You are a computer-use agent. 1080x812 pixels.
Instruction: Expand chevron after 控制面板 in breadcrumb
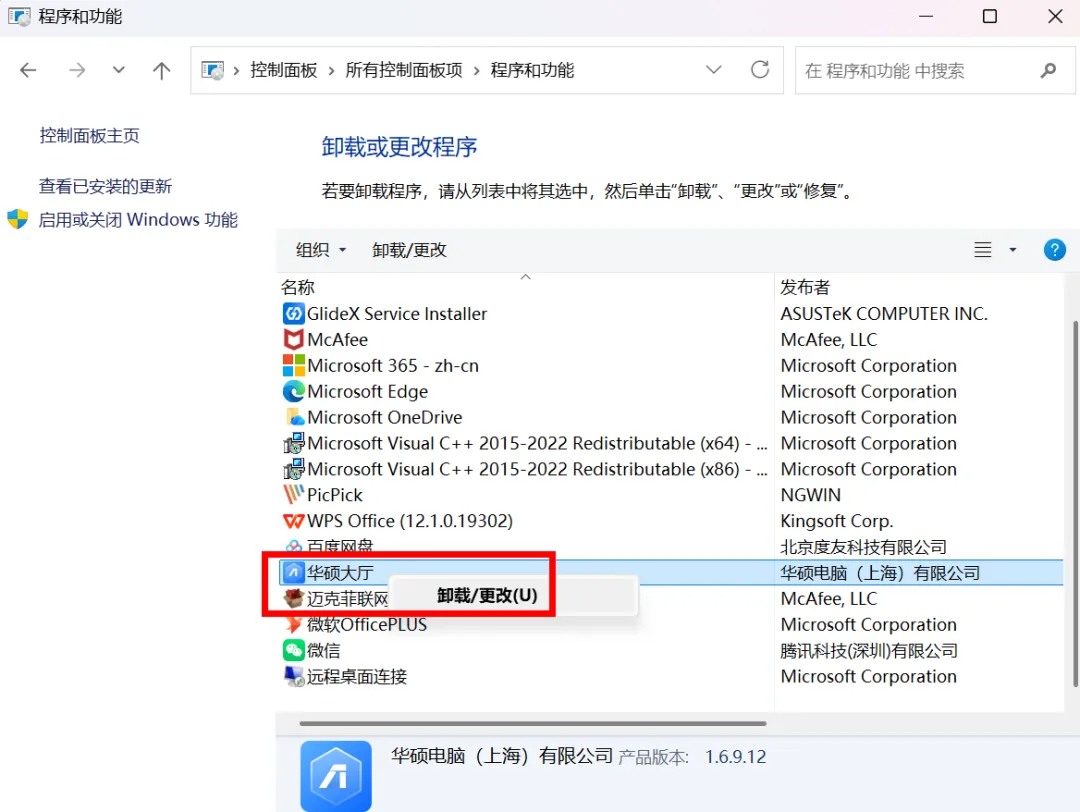pos(331,70)
